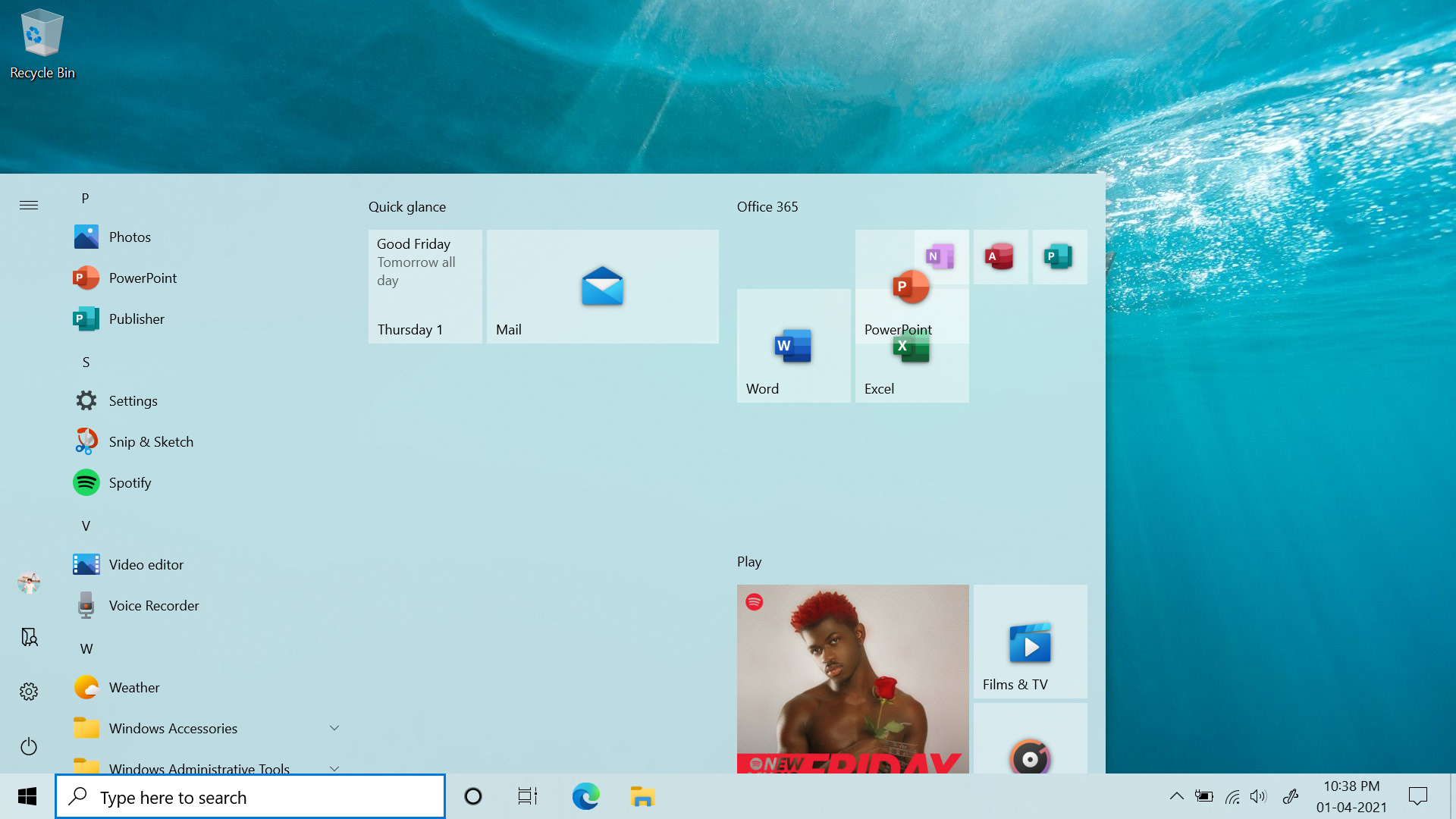Open Settings in the app list

pos(205,401)
